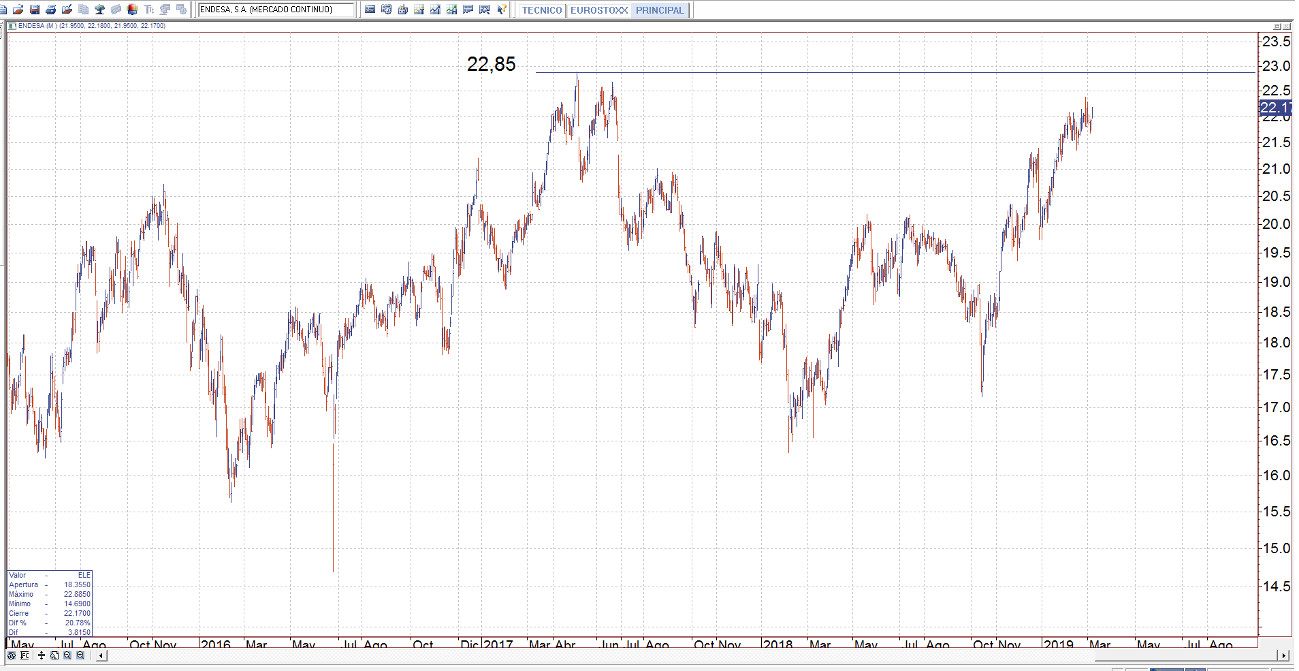Click the ENDESA, S.A. symbol input field
The height and width of the screenshot is (671, 1299).
coord(275,10)
